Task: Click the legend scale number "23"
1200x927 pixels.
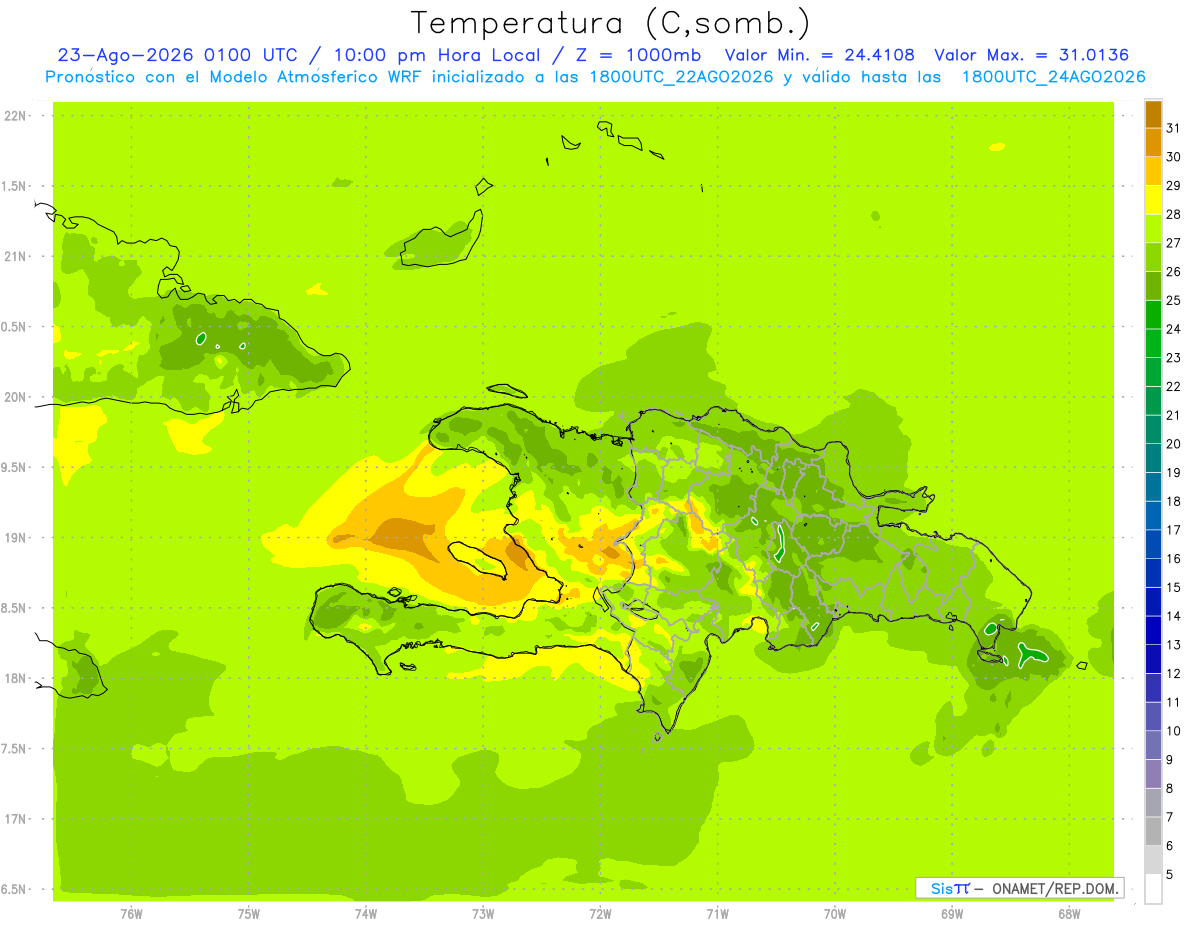Action: click(1174, 357)
